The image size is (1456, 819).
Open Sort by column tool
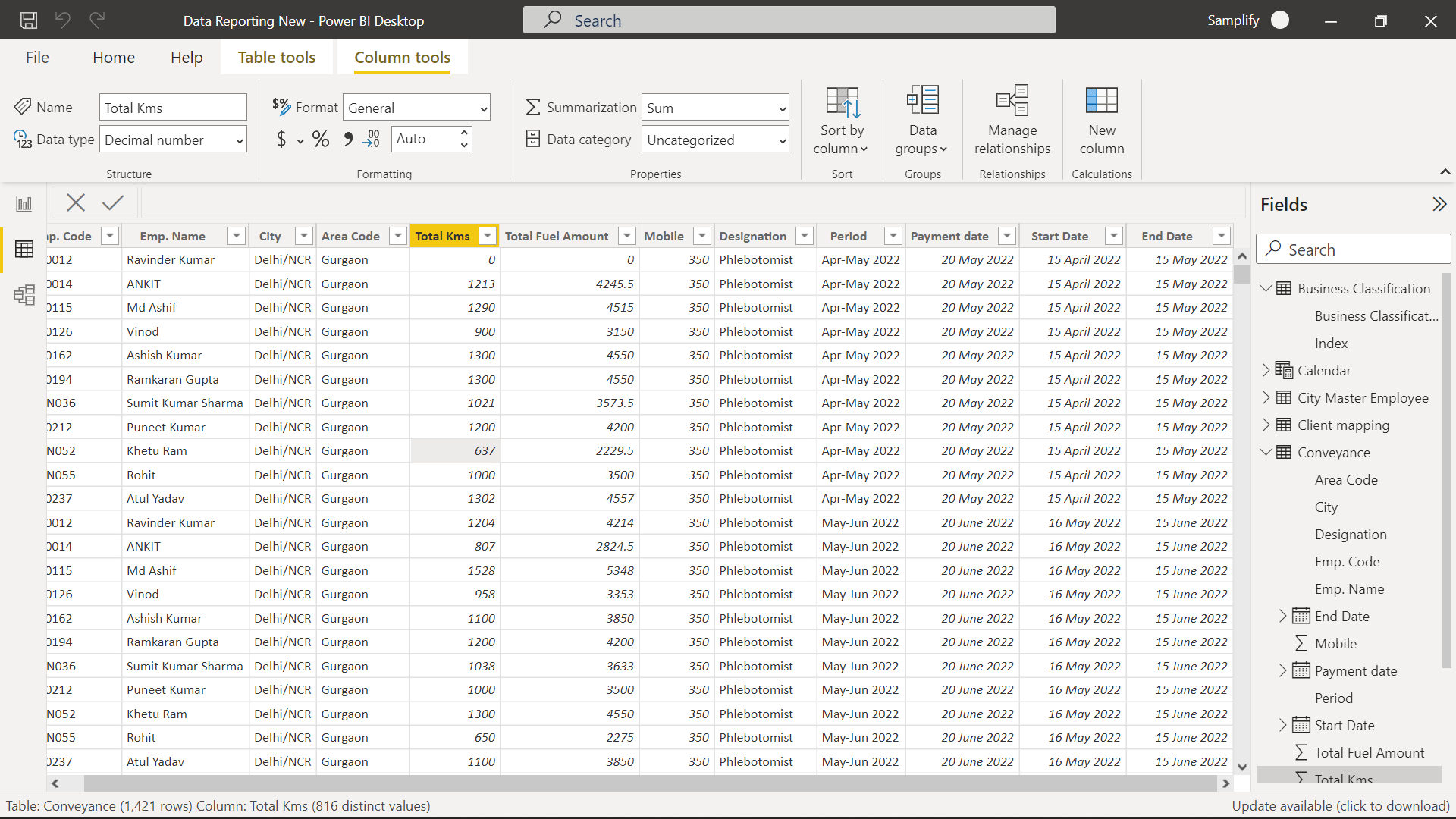click(x=842, y=120)
